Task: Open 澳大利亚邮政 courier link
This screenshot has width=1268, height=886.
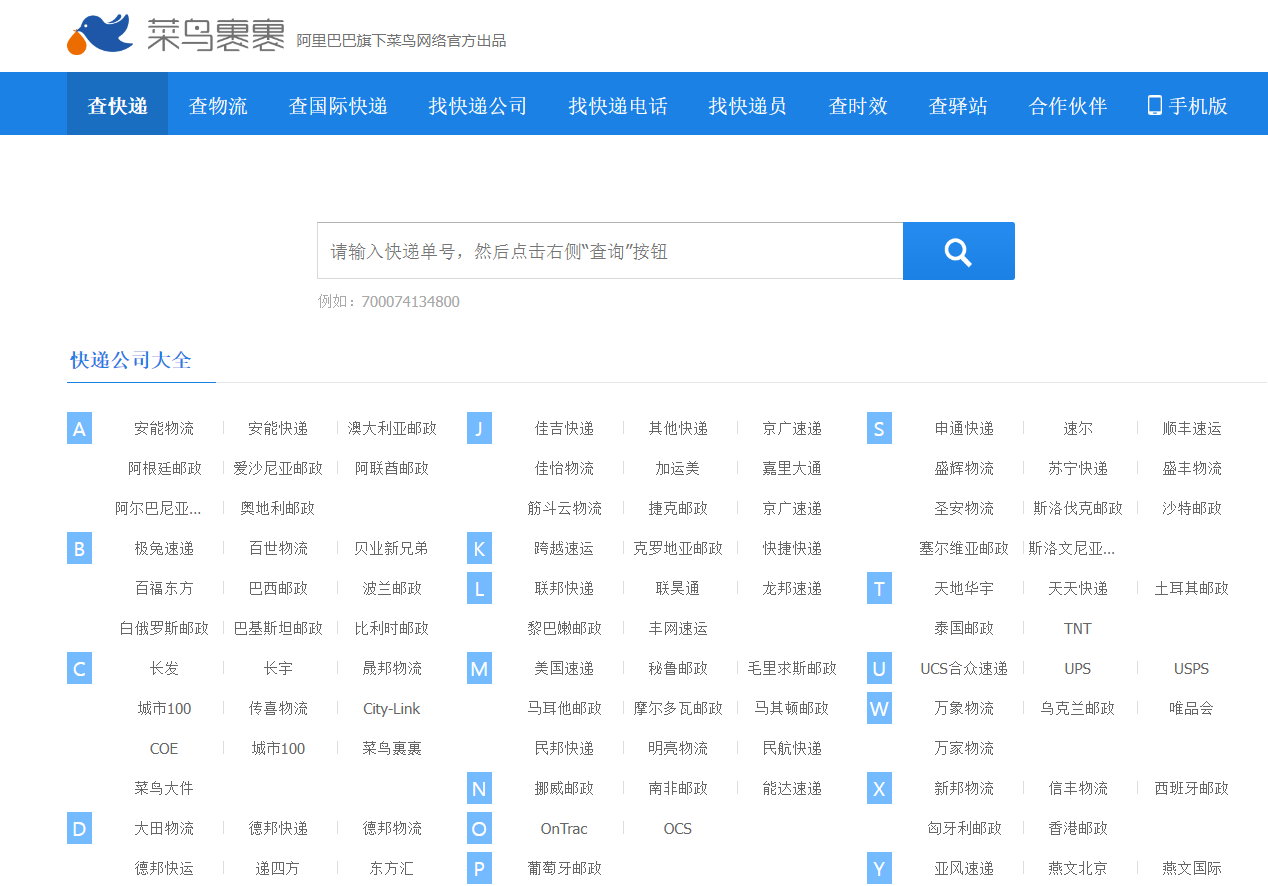Action: (x=392, y=428)
